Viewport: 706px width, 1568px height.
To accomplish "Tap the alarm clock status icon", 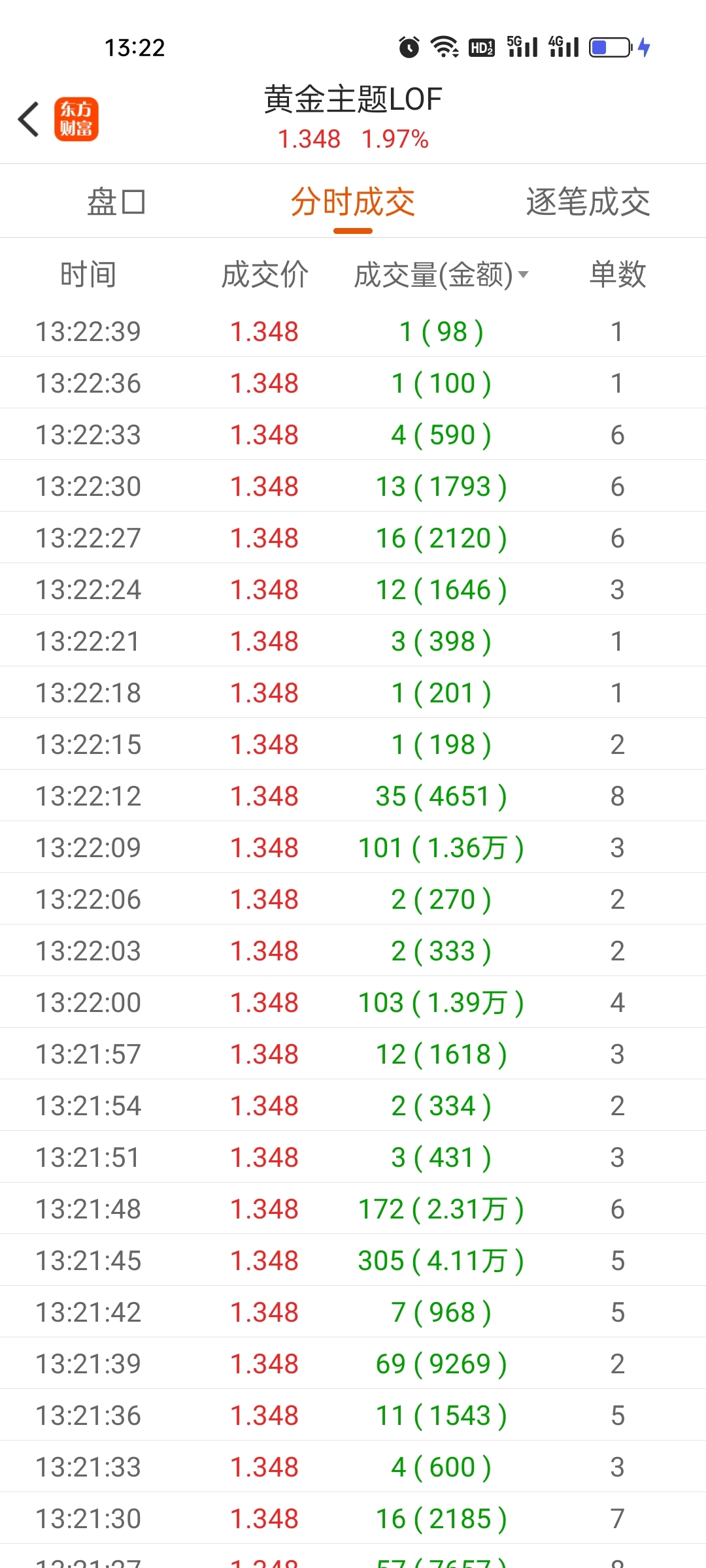I will tap(409, 47).
